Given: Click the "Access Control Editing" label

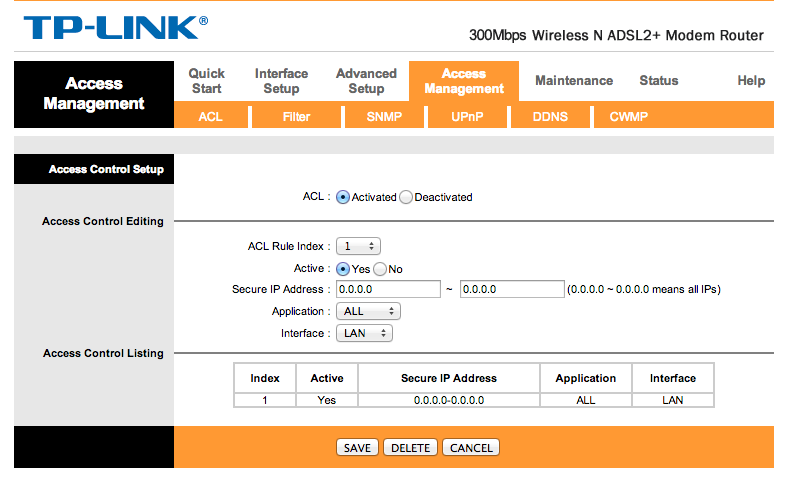Looking at the screenshot, I should [103, 221].
